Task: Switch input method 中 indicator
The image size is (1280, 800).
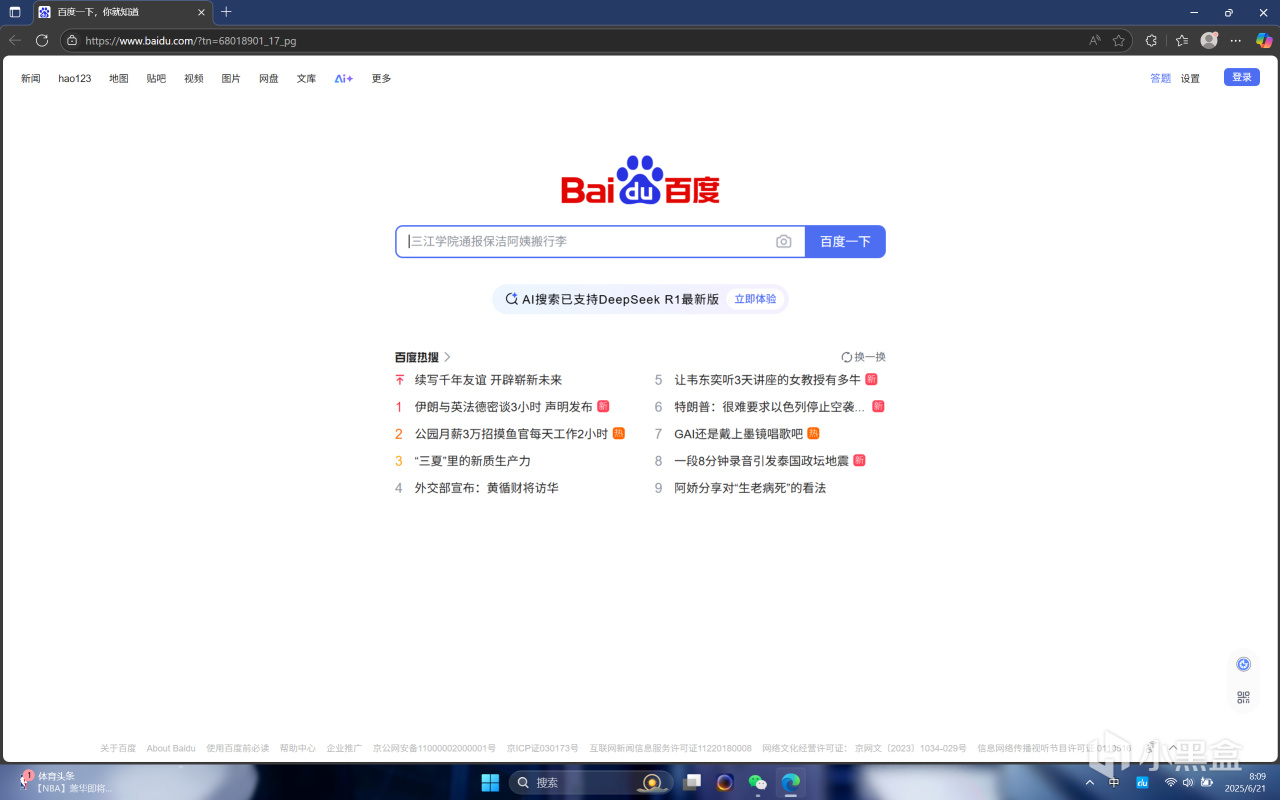Action: [1114, 782]
